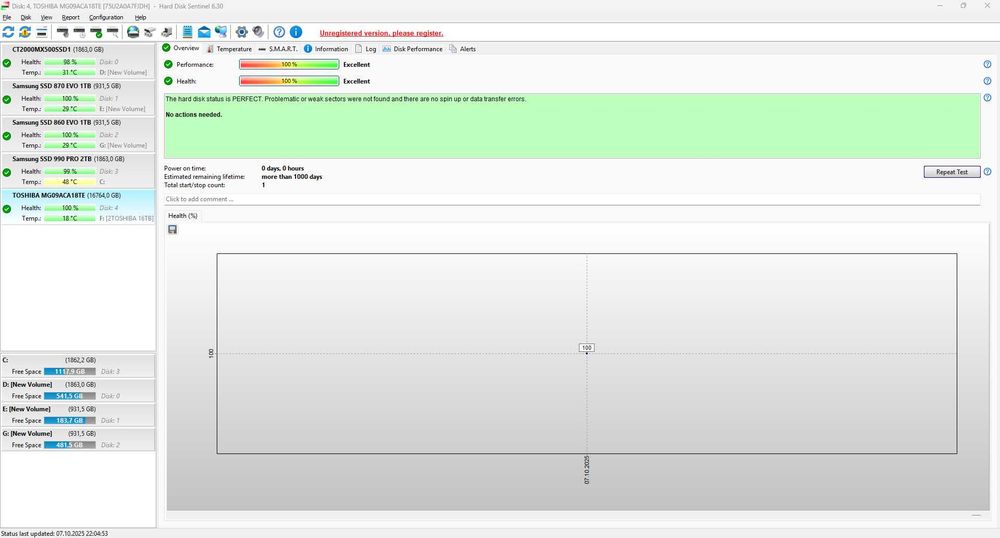Select the CT2000MX500SSD1 disk entry

point(78,61)
